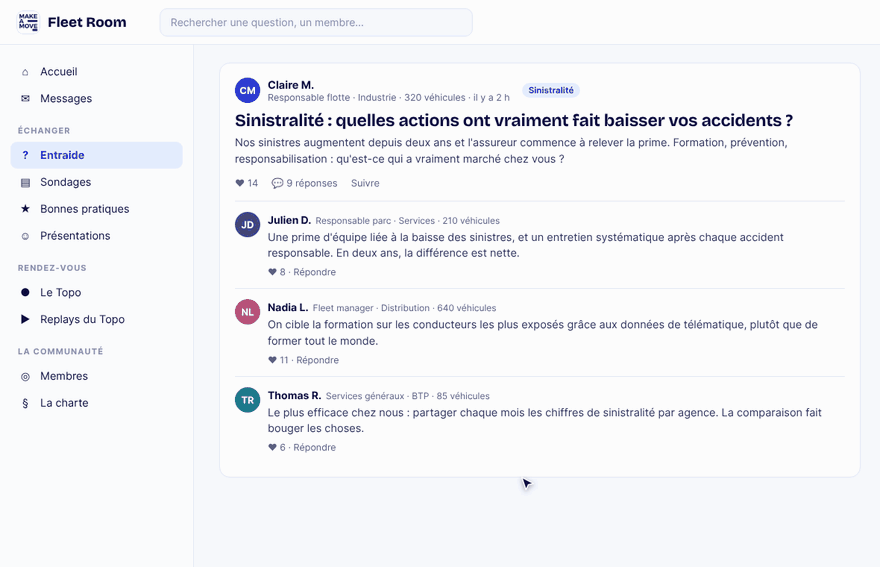The width and height of the screenshot is (880, 567).
Task: Open La charte page
Action: click(x=97, y=403)
